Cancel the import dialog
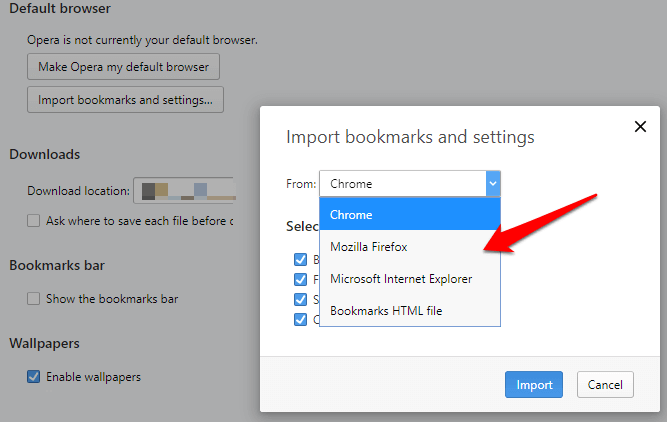This screenshot has width=667, height=422. click(605, 384)
